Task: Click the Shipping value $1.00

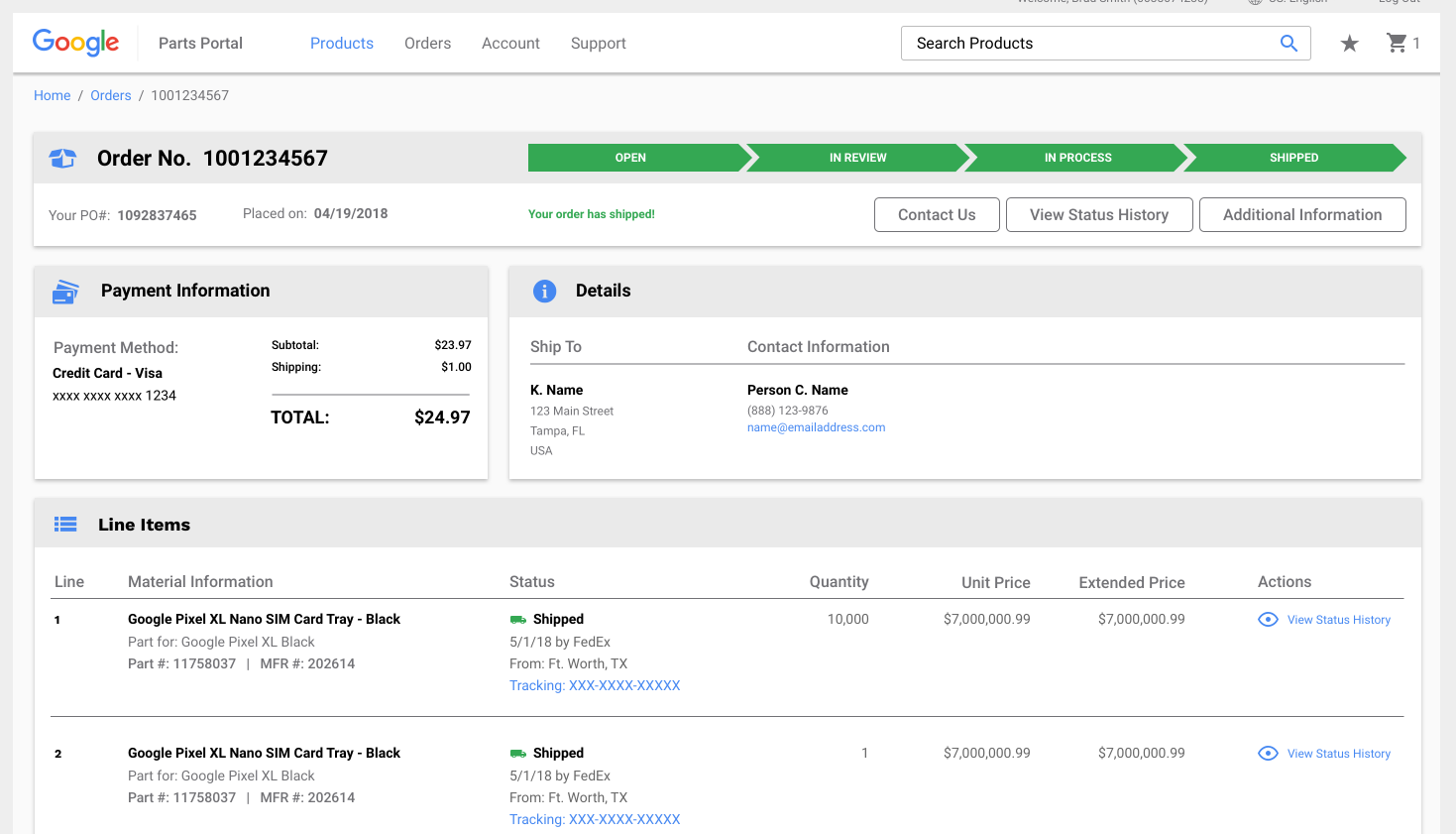Action: click(x=456, y=367)
